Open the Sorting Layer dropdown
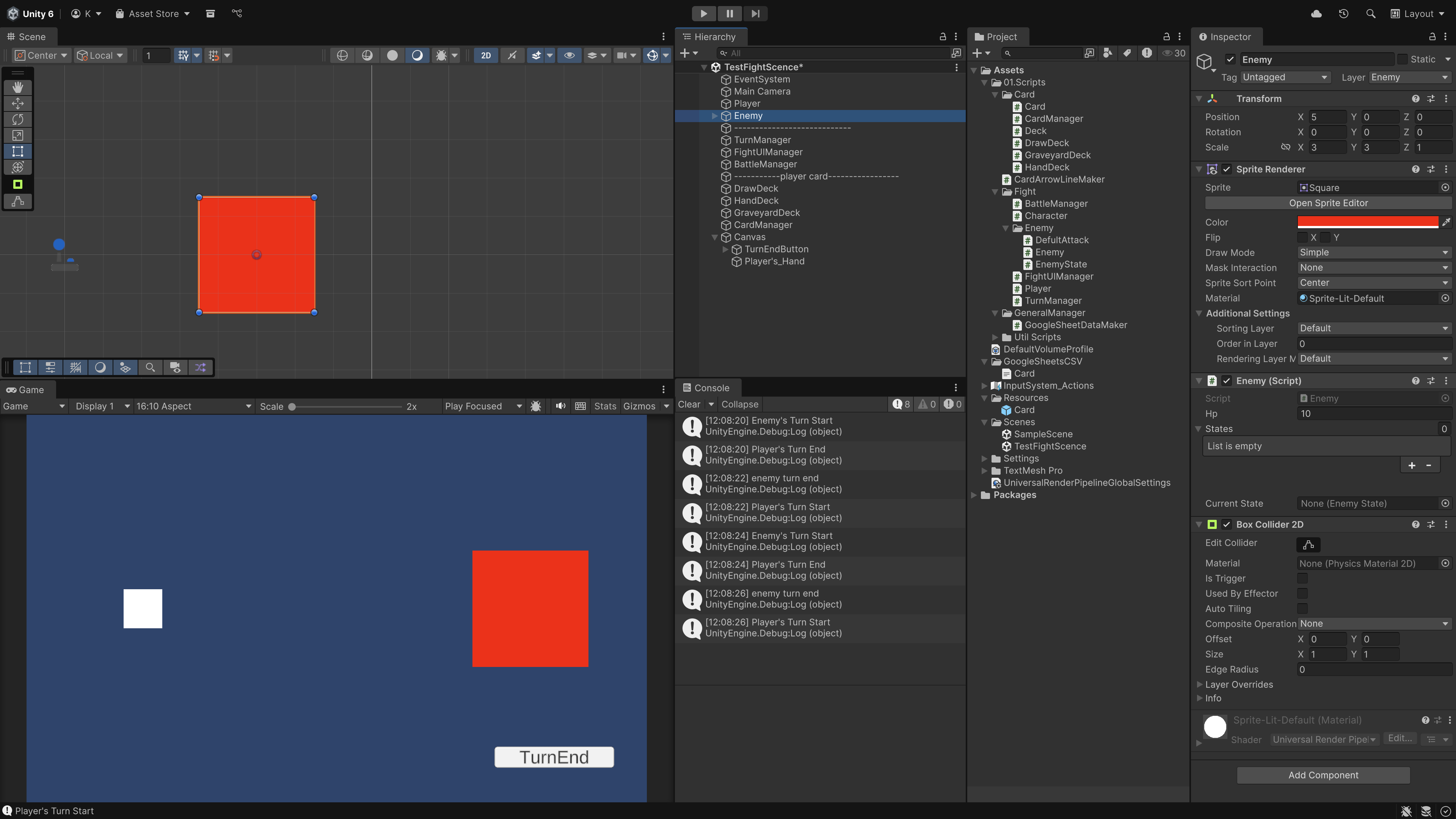This screenshot has width=1456, height=819. [x=1374, y=328]
